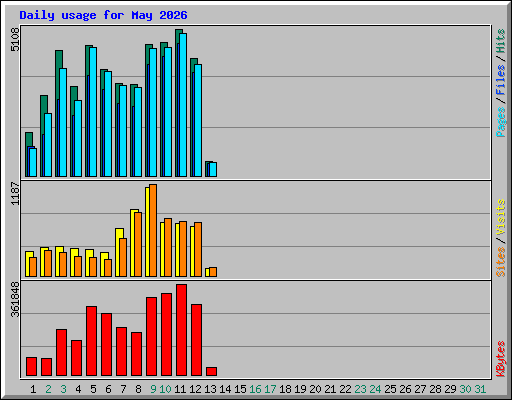Click the red KBytes bar for day 1
512x400 pixels.
[31, 367]
